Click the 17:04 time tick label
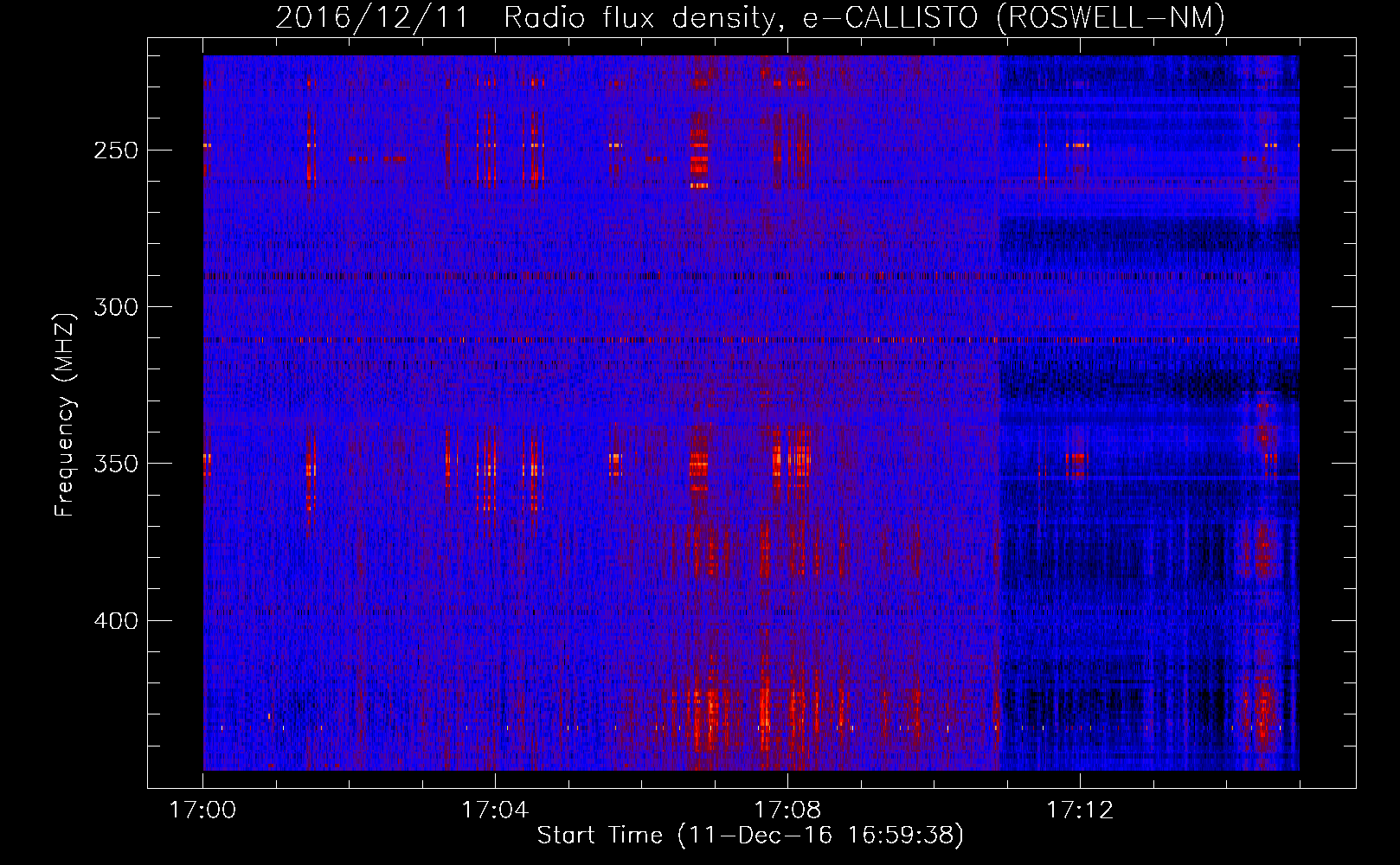The height and width of the screenshot is (865, 1400). pyautogui.click(x=495, y=811)
